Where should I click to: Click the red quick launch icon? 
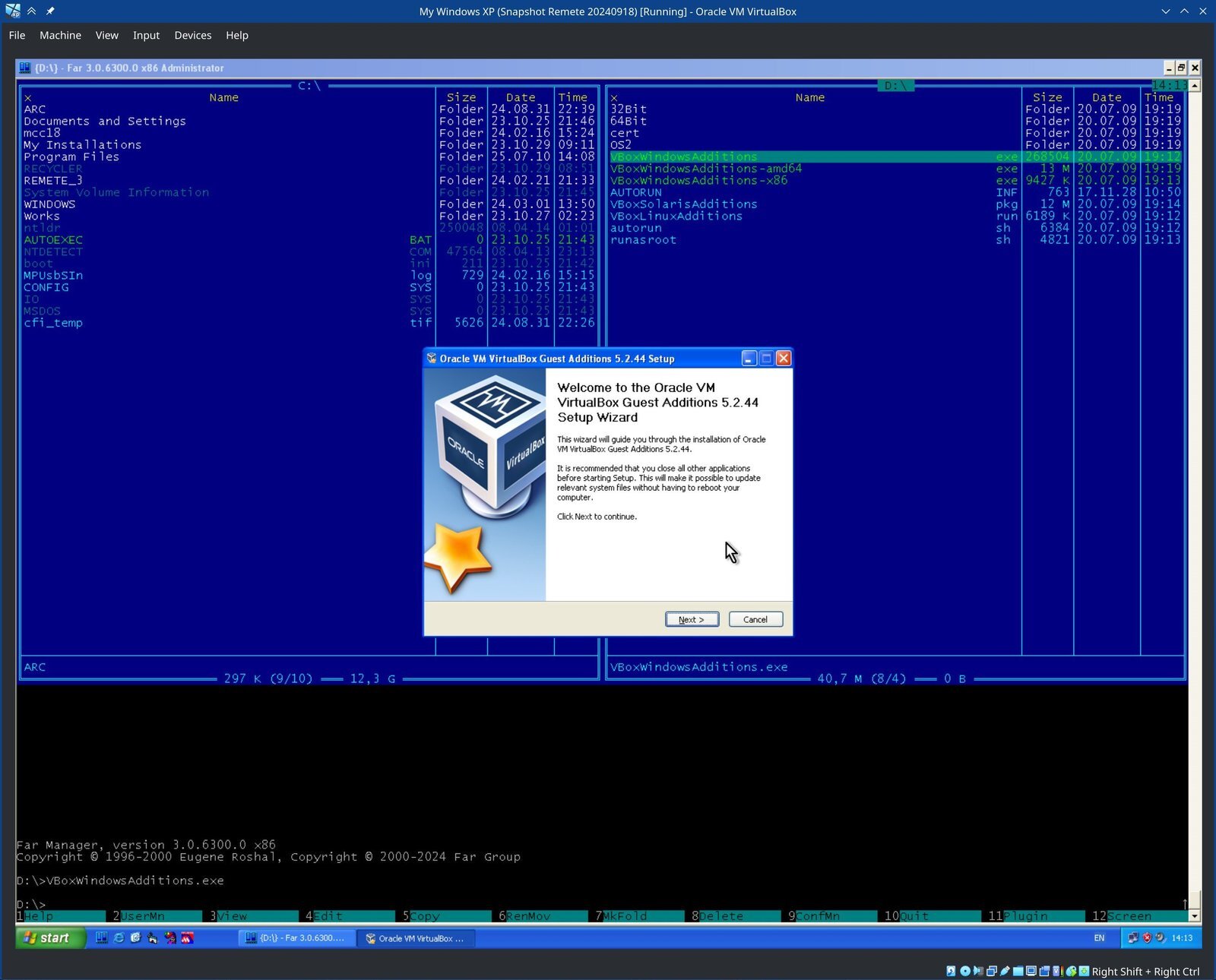187,938
